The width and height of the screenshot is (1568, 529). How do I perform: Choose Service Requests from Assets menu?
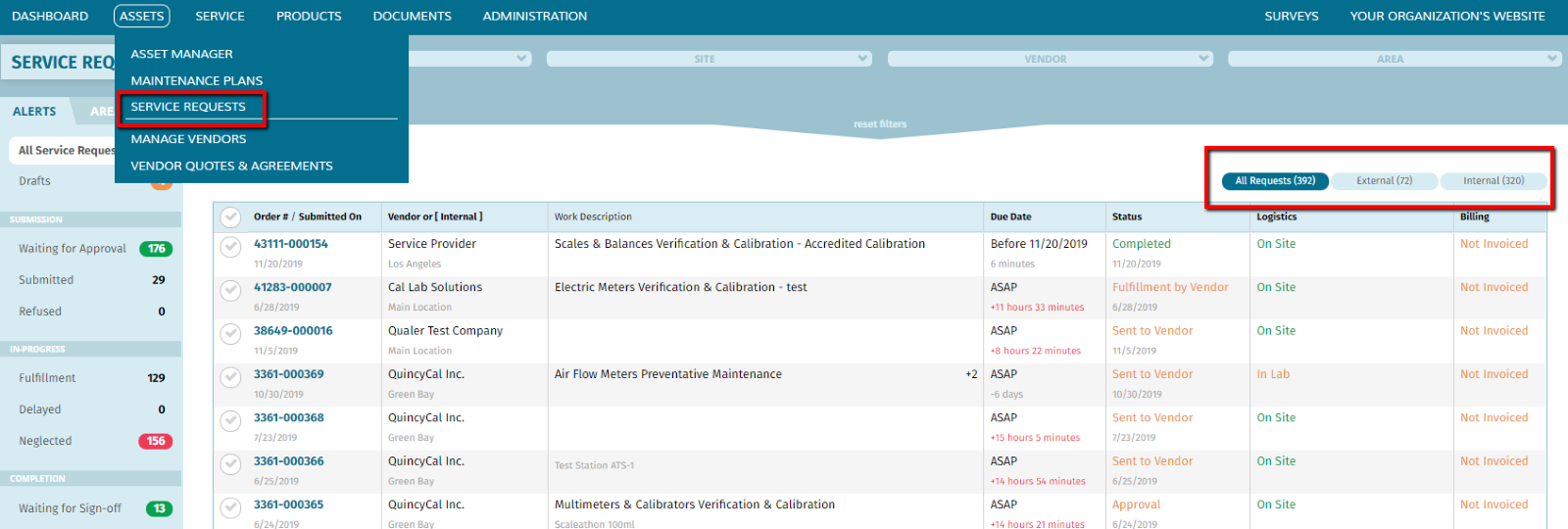188,107
